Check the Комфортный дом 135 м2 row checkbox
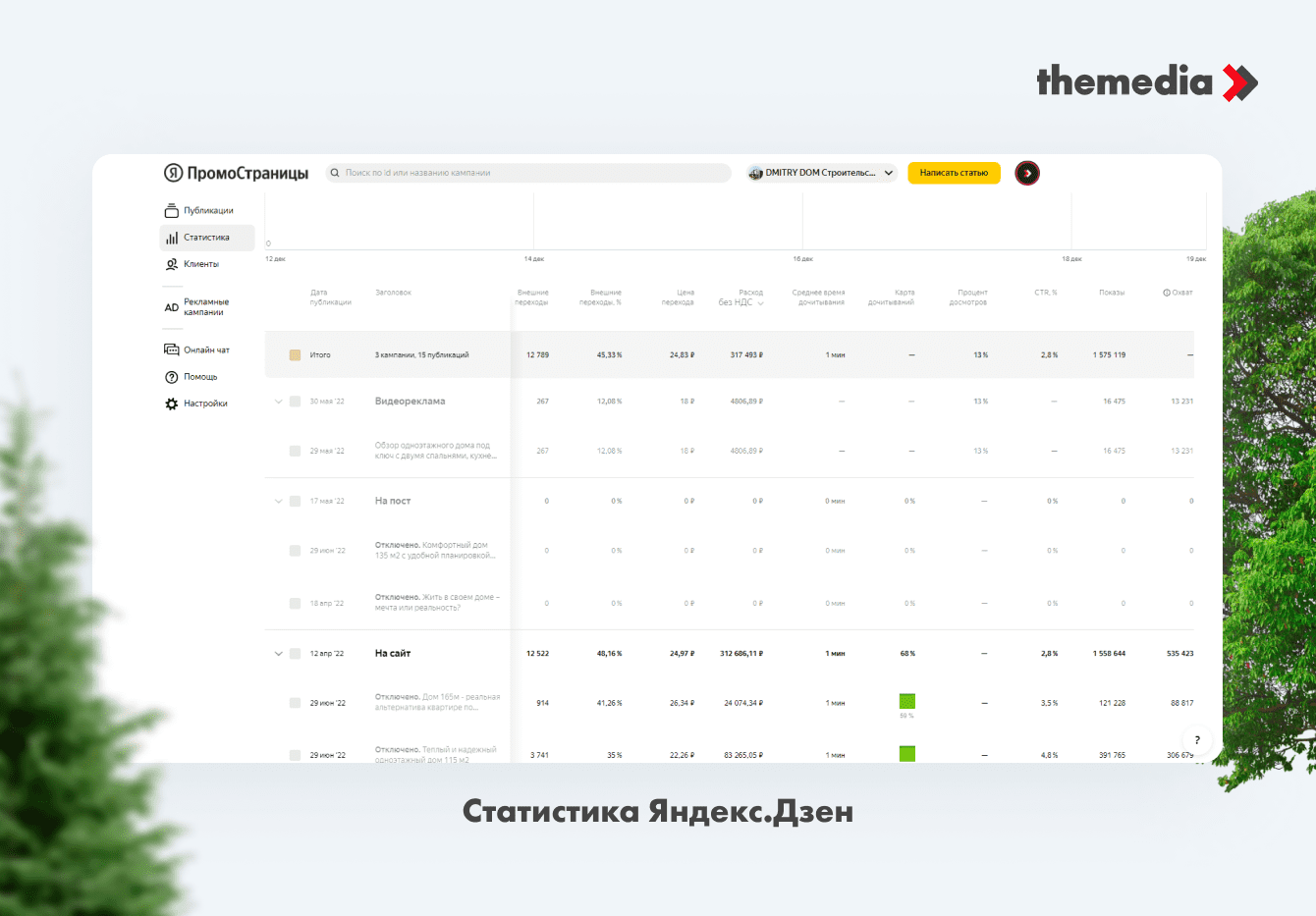 pos(295,551)
